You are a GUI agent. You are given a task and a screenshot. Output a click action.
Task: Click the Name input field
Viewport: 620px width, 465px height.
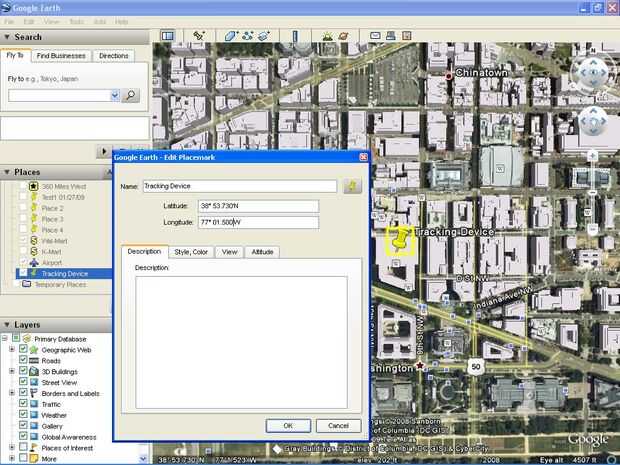pos(240,186)
